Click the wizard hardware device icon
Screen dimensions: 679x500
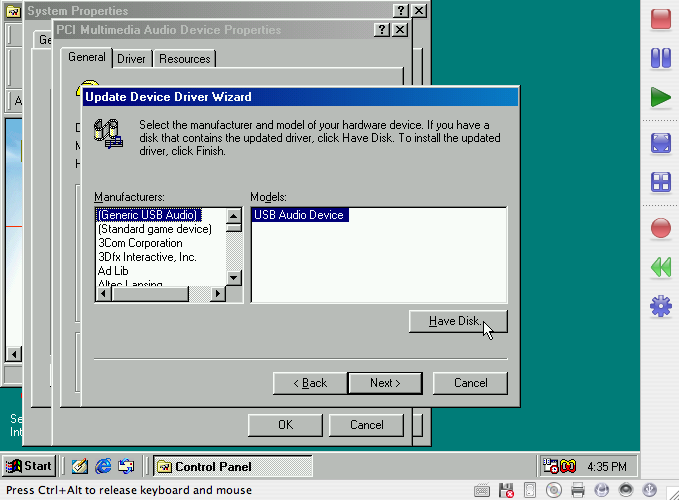[108, 133]
